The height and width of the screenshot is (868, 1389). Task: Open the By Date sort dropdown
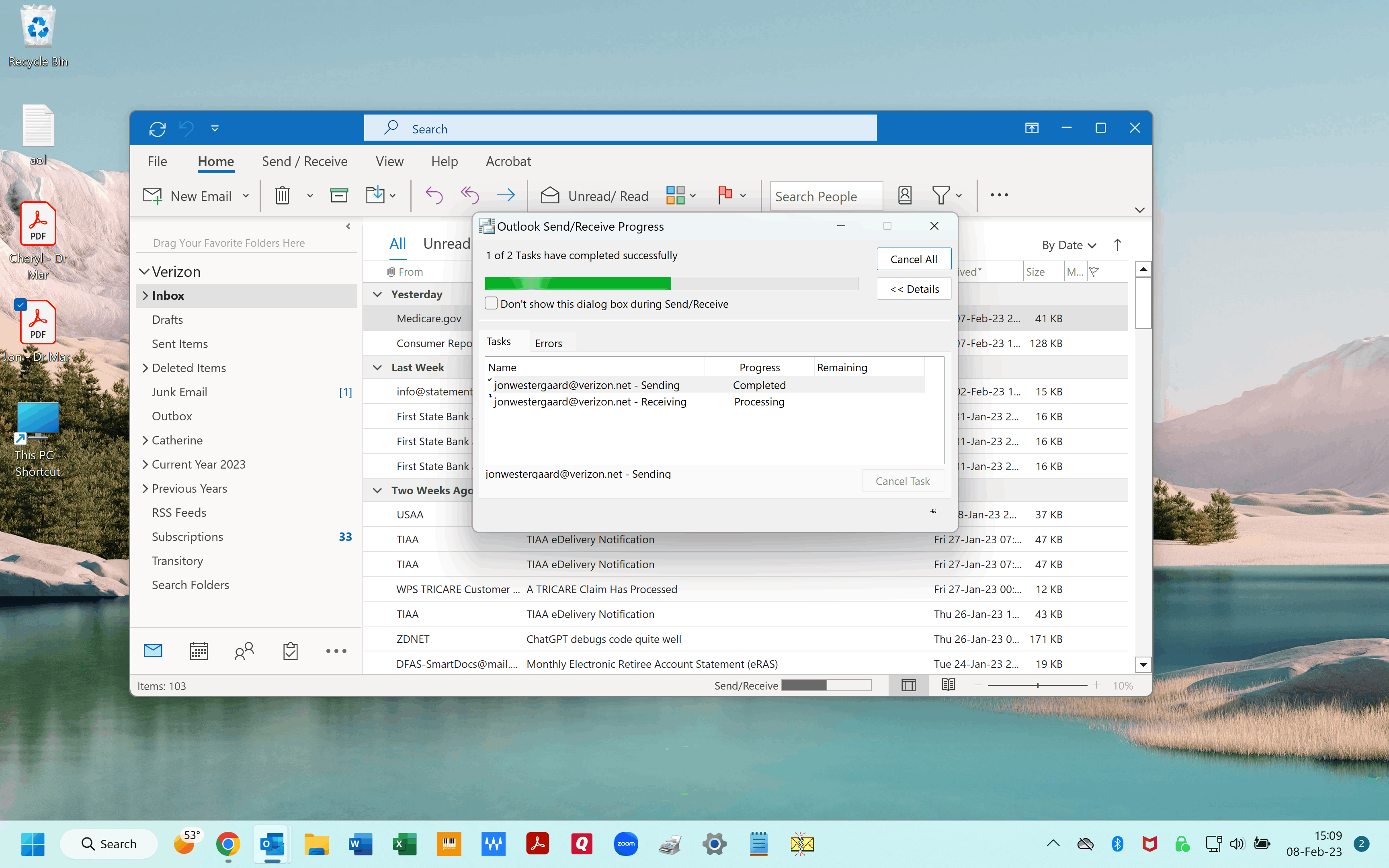[x=1069, y=245]
